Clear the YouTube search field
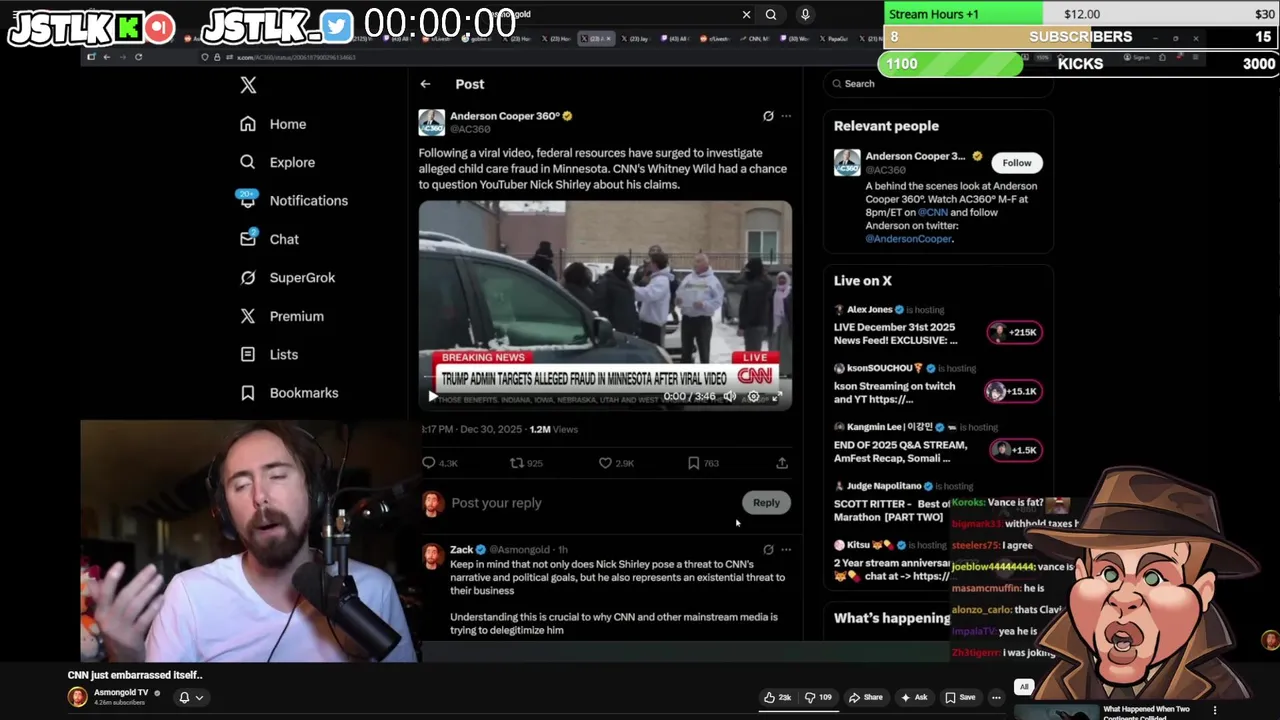This screenshot has height=720, width=1280. point(746,15)
